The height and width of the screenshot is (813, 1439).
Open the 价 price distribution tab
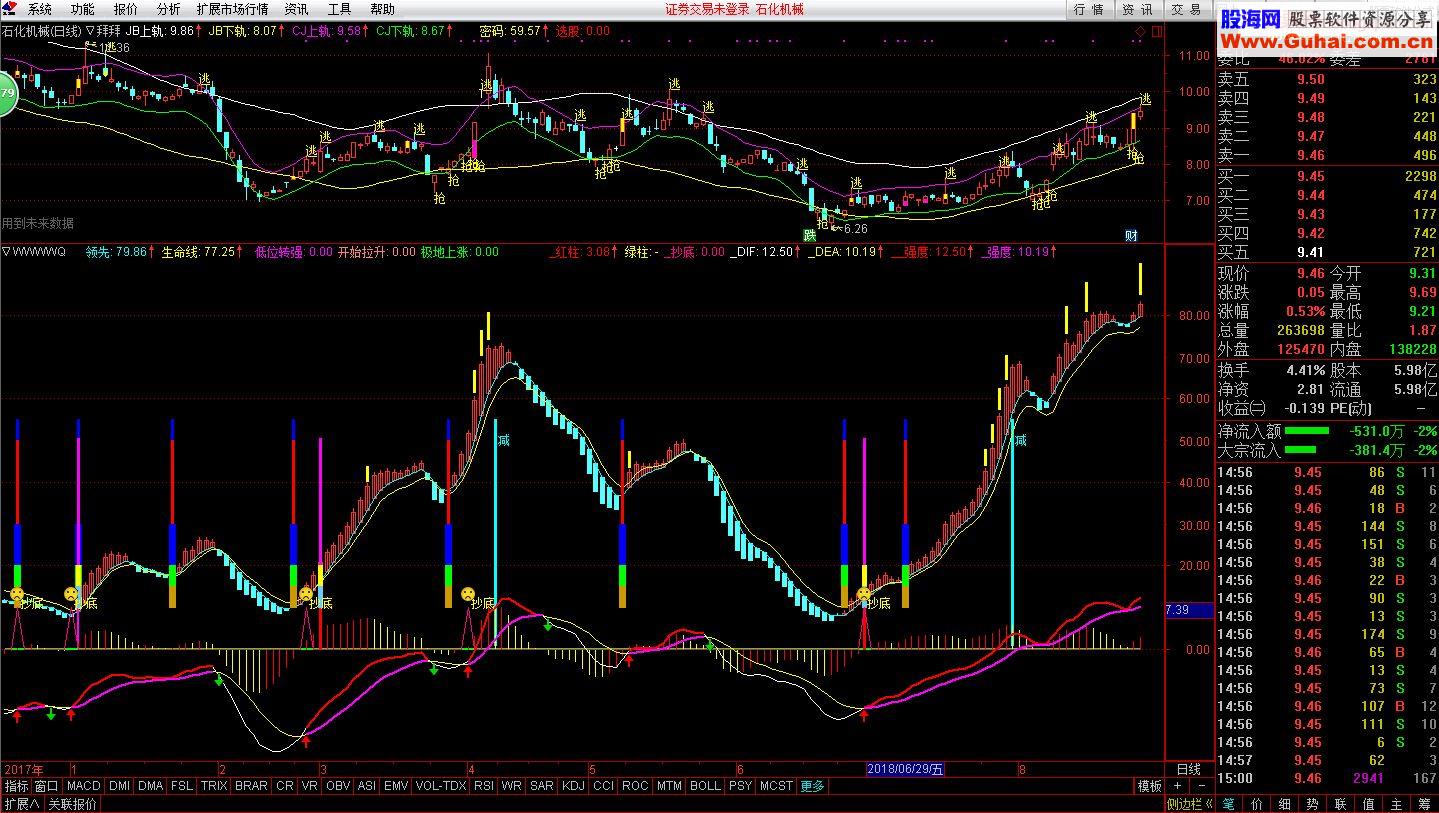click(x=1257, y=803)
